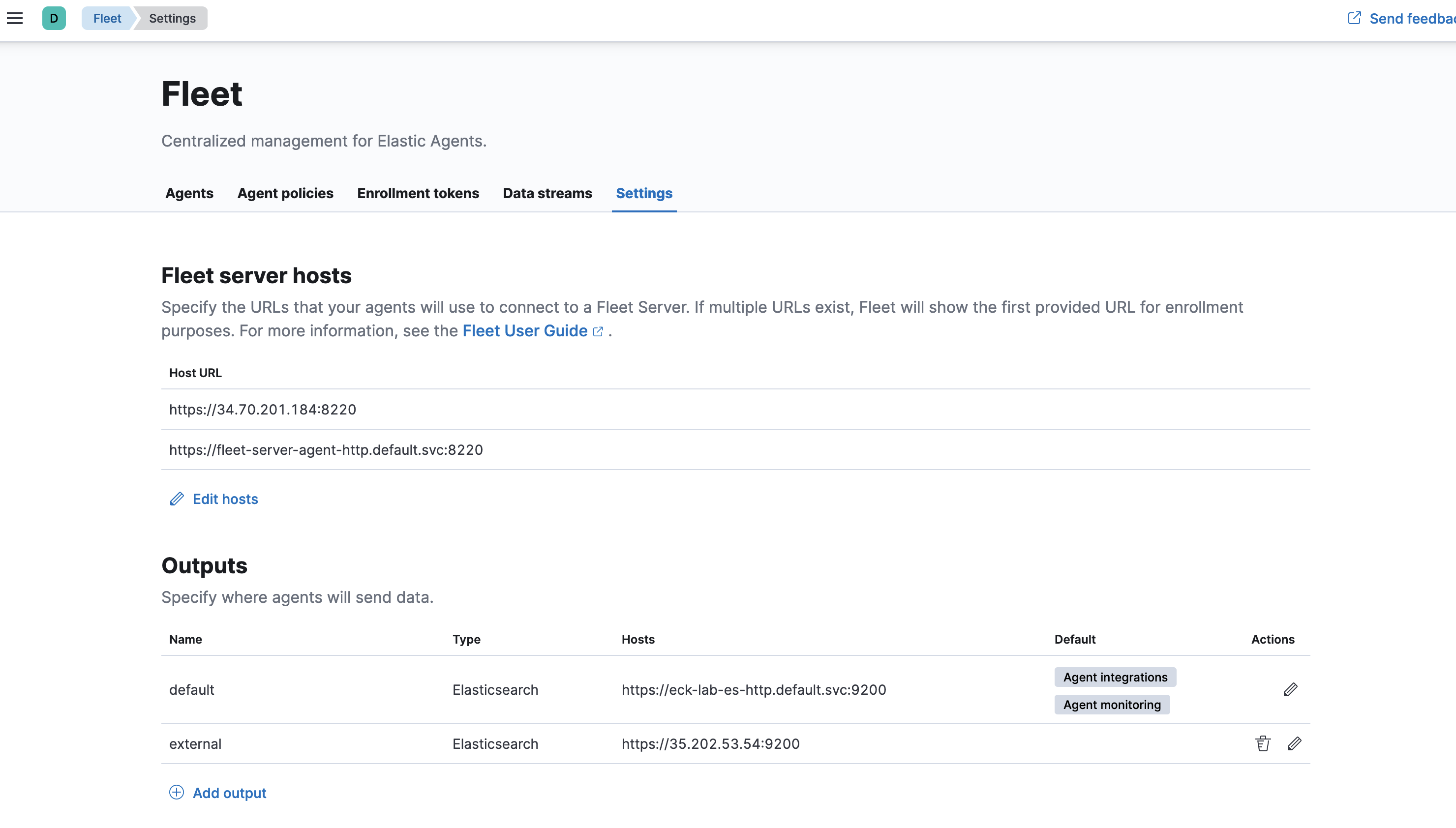The height and width of the screenshot is (828, 1456).
Task: Click the Fleet User Guide external icon
Action: (598, 331)
